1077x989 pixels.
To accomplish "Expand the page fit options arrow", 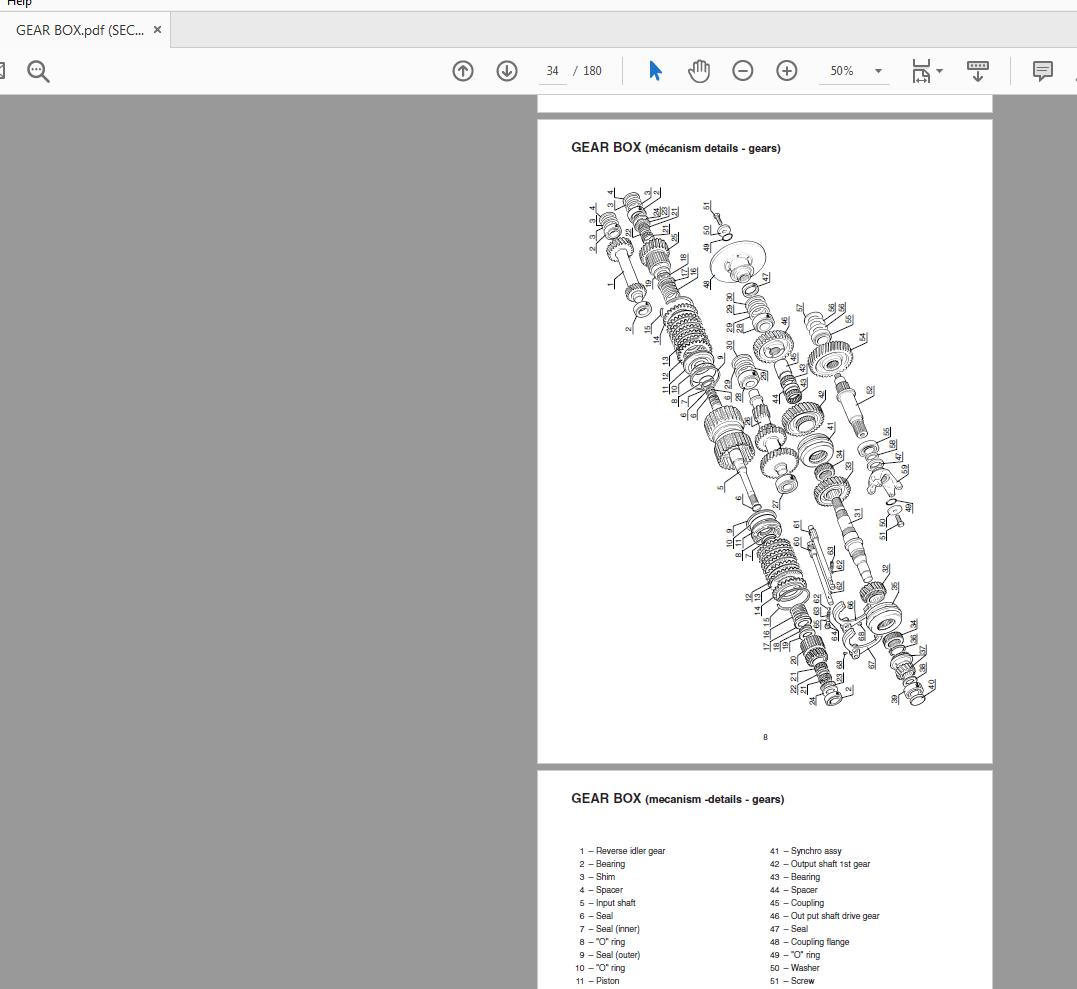I will 940,71.
